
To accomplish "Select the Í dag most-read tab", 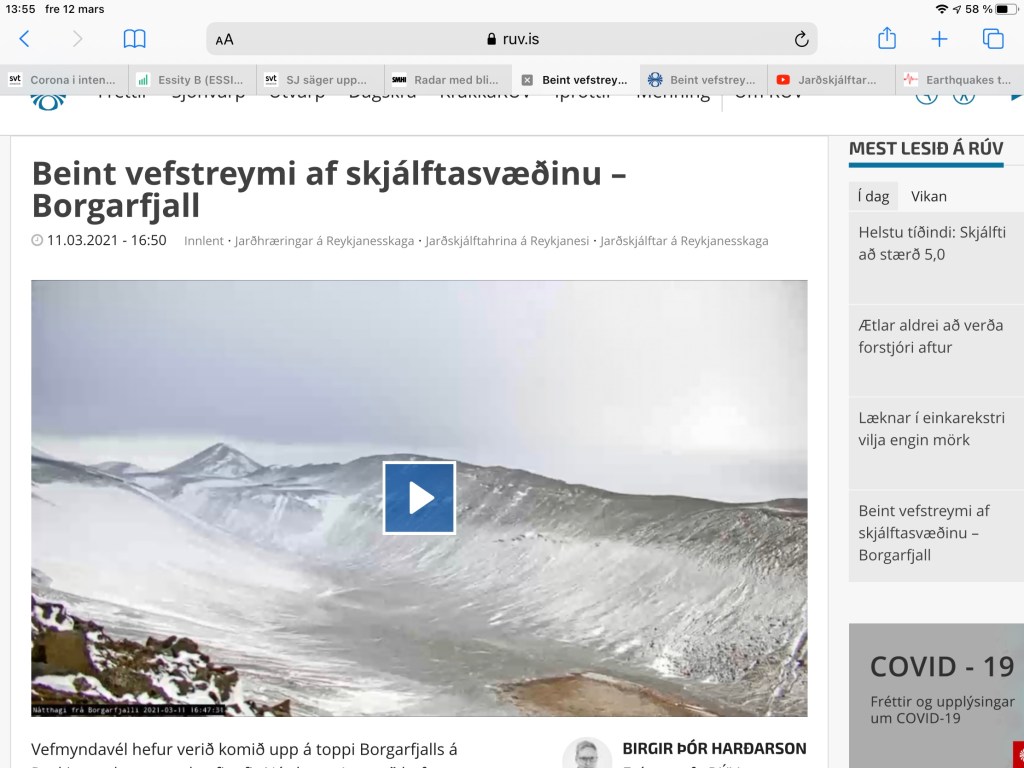I will [873, 196].
